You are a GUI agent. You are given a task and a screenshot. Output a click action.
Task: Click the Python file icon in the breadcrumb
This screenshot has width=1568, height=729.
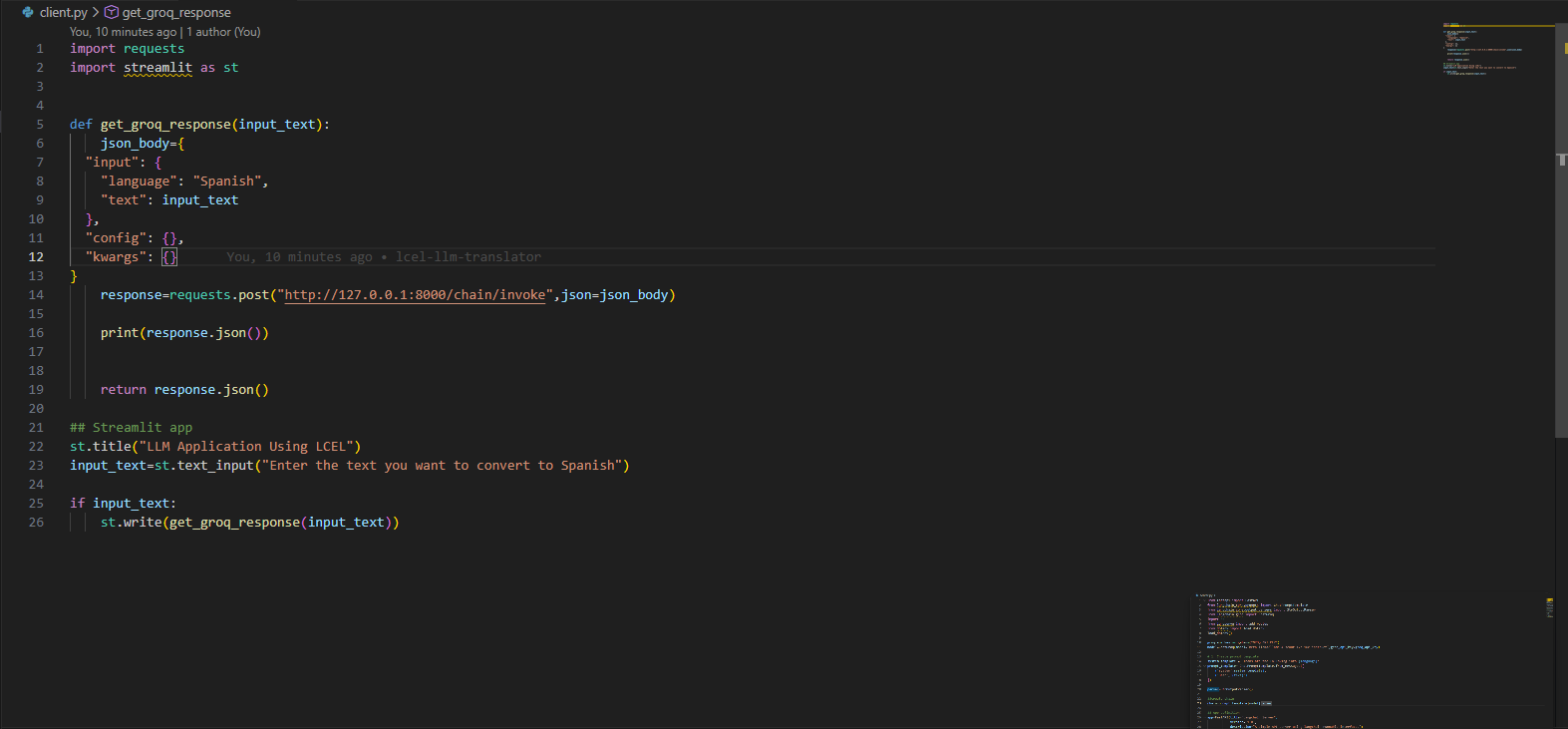pyautogui.click(x=28, y=12)
